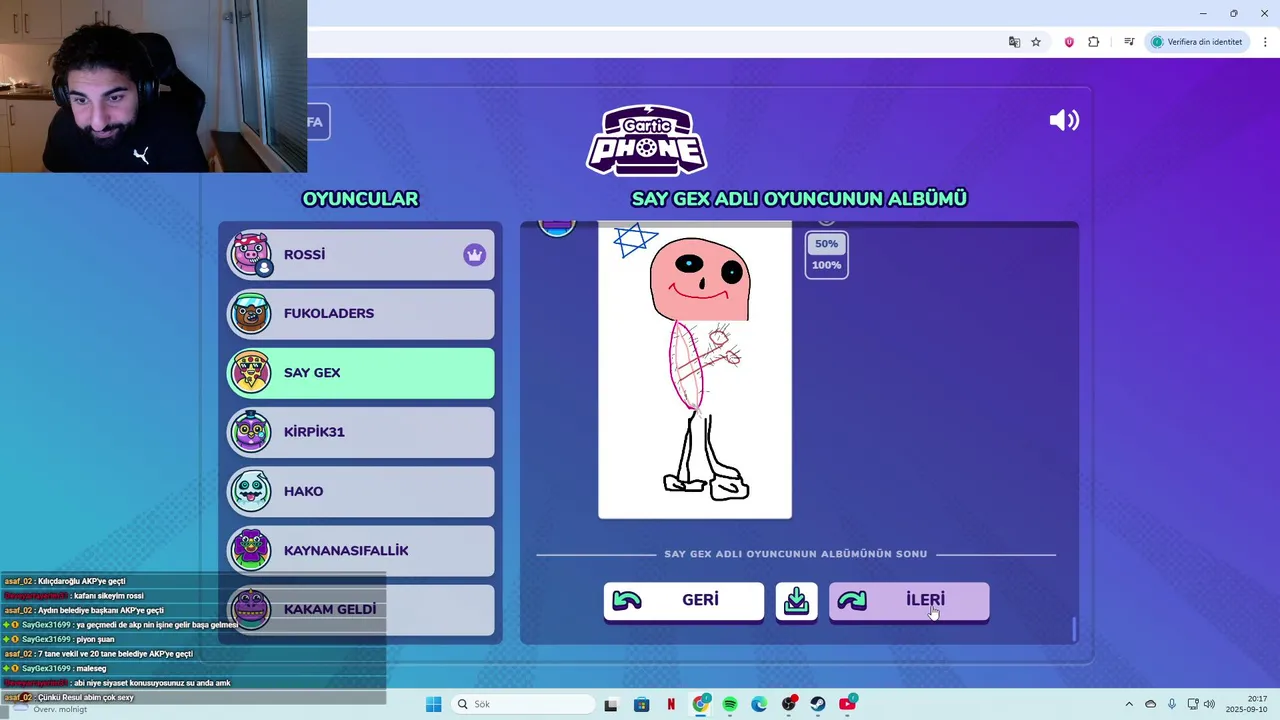The image size is (1280, 720).
Task: Click the crown icon on ROSSI's row
Action: click(x=474, y=255)
